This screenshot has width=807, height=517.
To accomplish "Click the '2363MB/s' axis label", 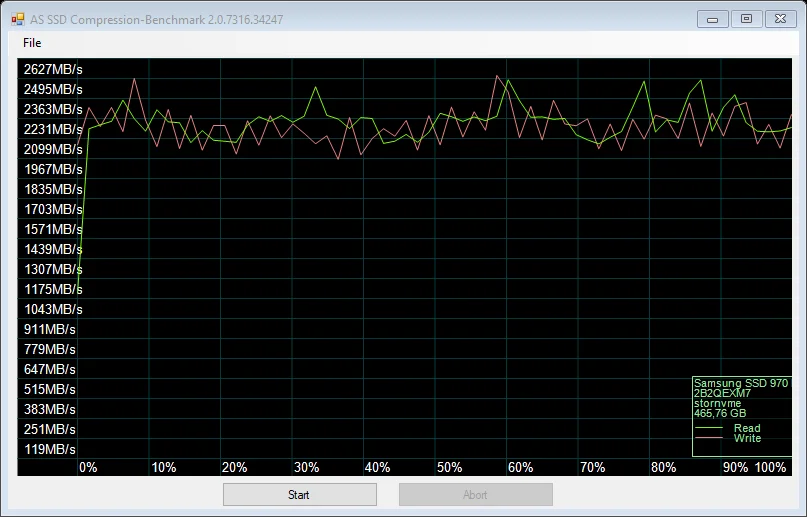I will [x=53, y=110].
